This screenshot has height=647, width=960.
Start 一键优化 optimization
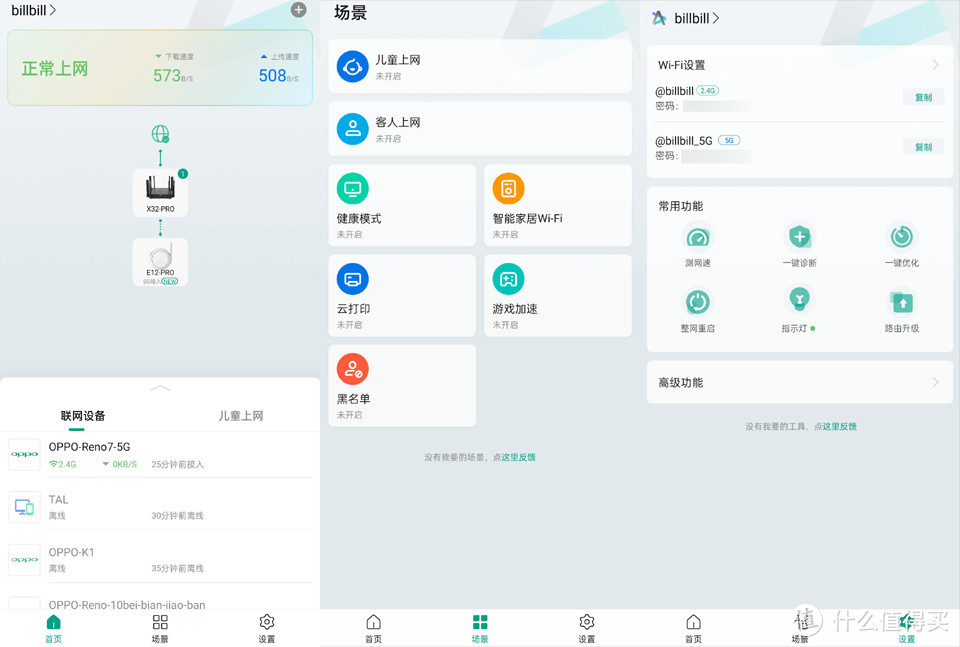[901, 240]
